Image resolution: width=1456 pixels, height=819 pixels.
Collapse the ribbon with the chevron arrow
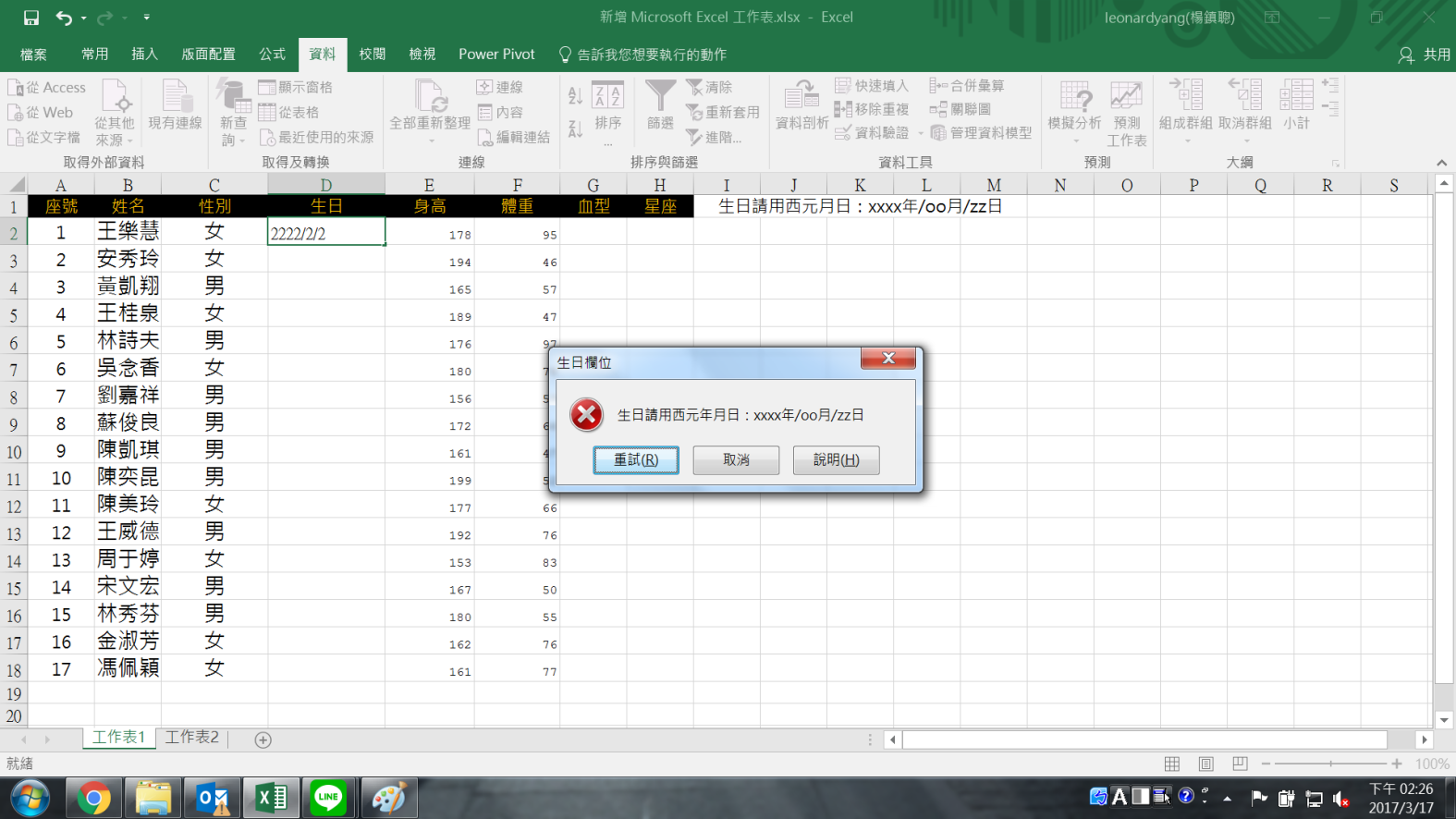point(1441,163)
